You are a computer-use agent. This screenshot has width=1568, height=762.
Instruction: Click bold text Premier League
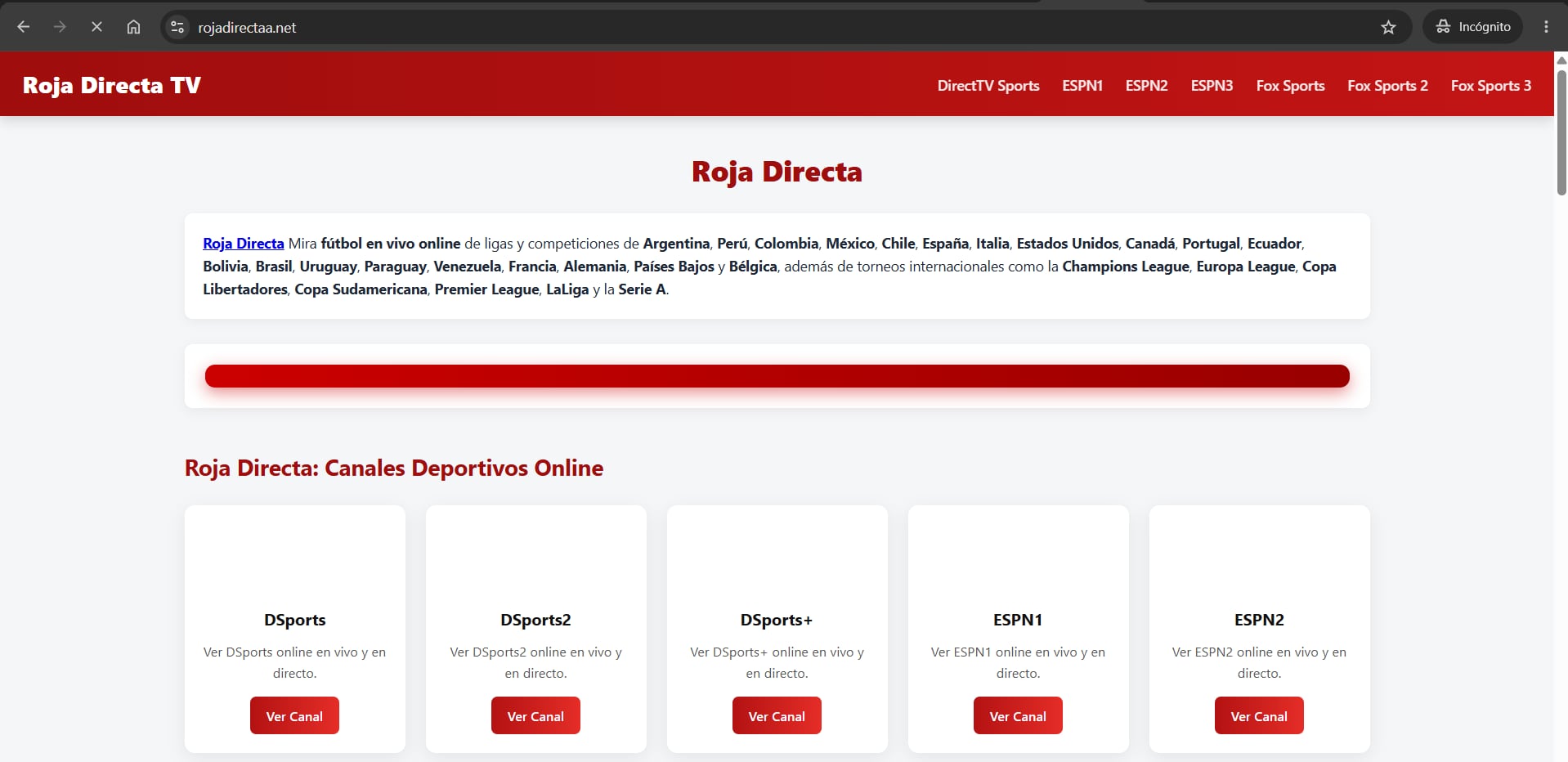tap(486, 289)
